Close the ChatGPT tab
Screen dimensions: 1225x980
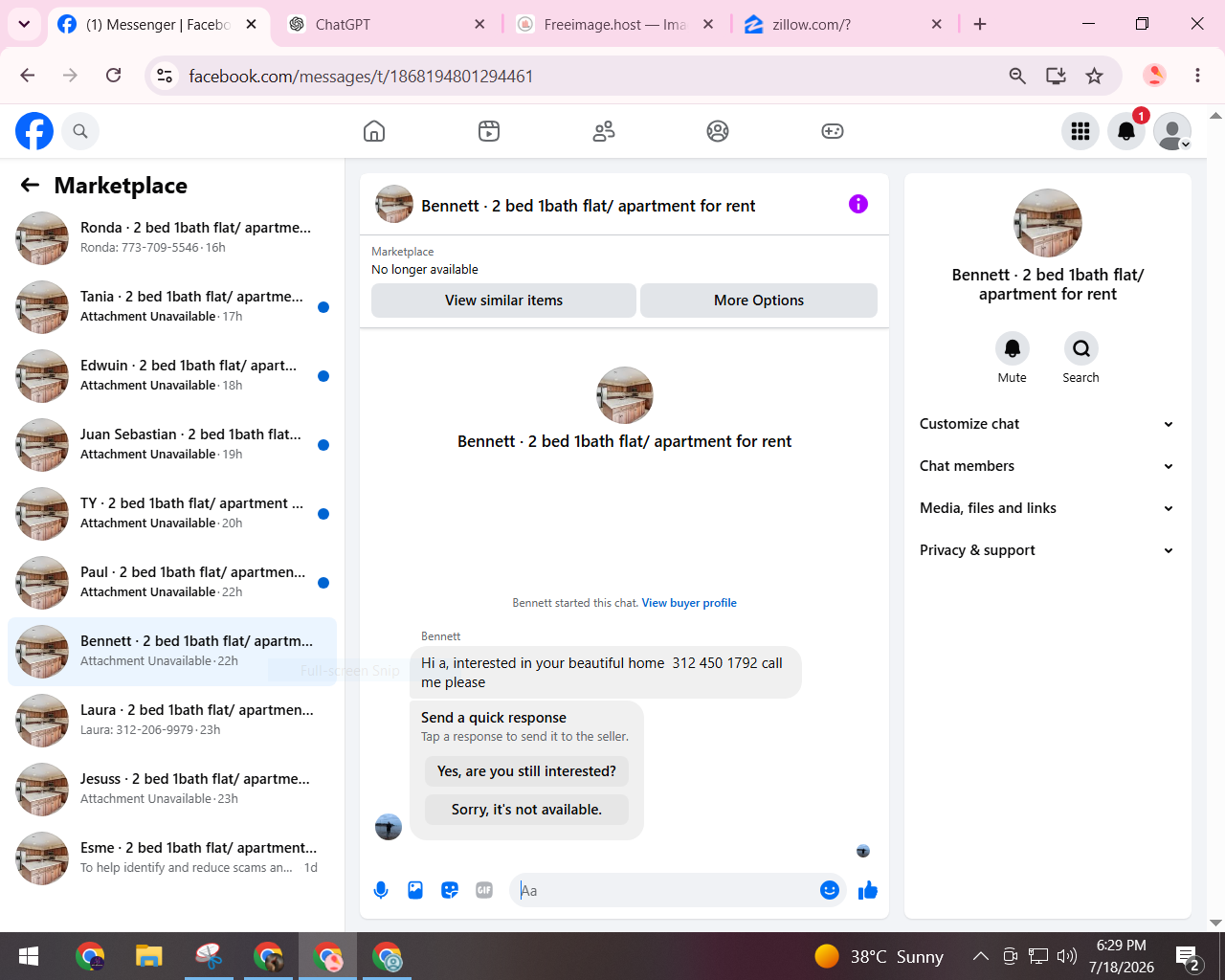pos(480,24)
